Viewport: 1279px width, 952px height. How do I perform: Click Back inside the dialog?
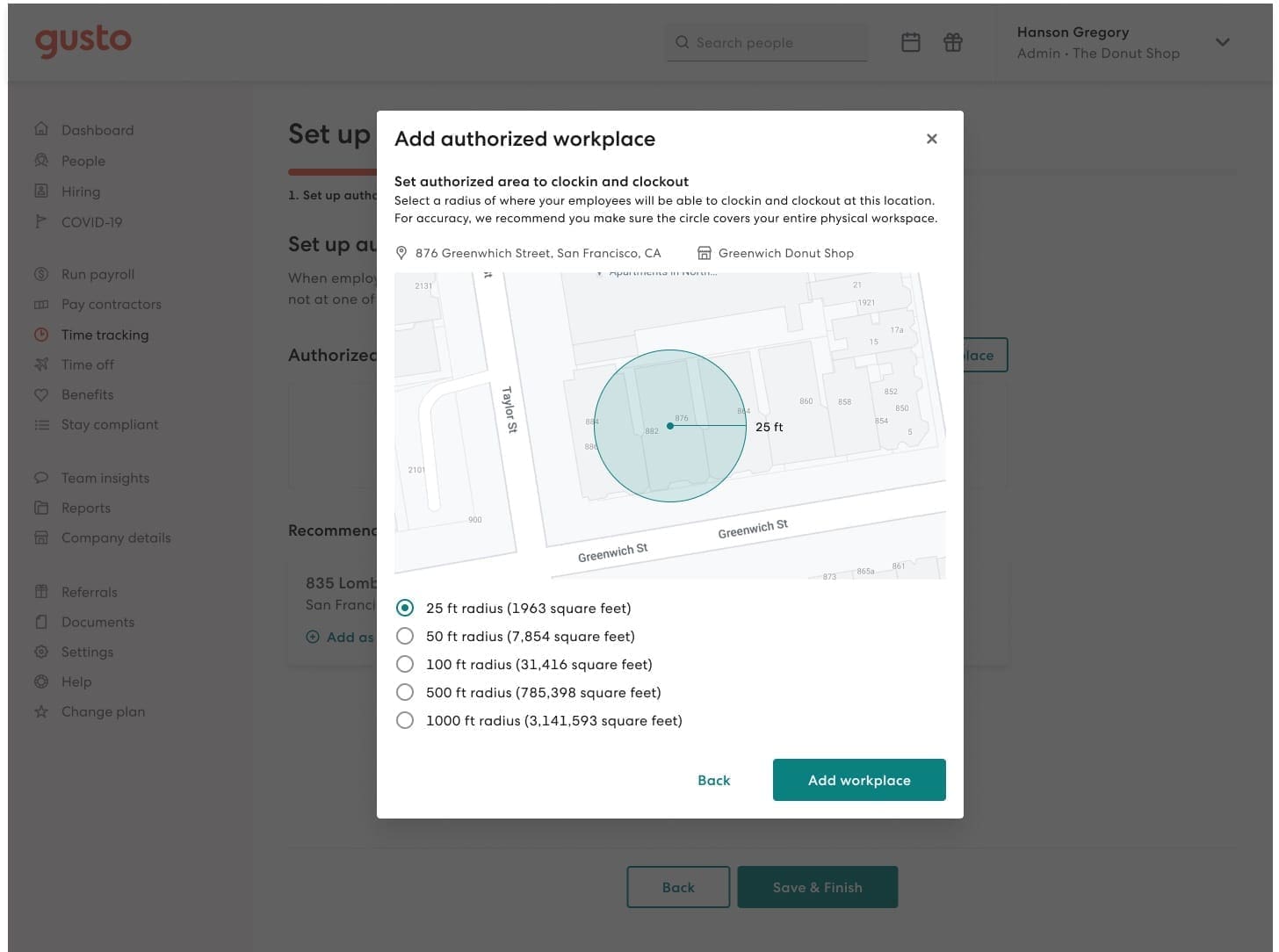713,780
